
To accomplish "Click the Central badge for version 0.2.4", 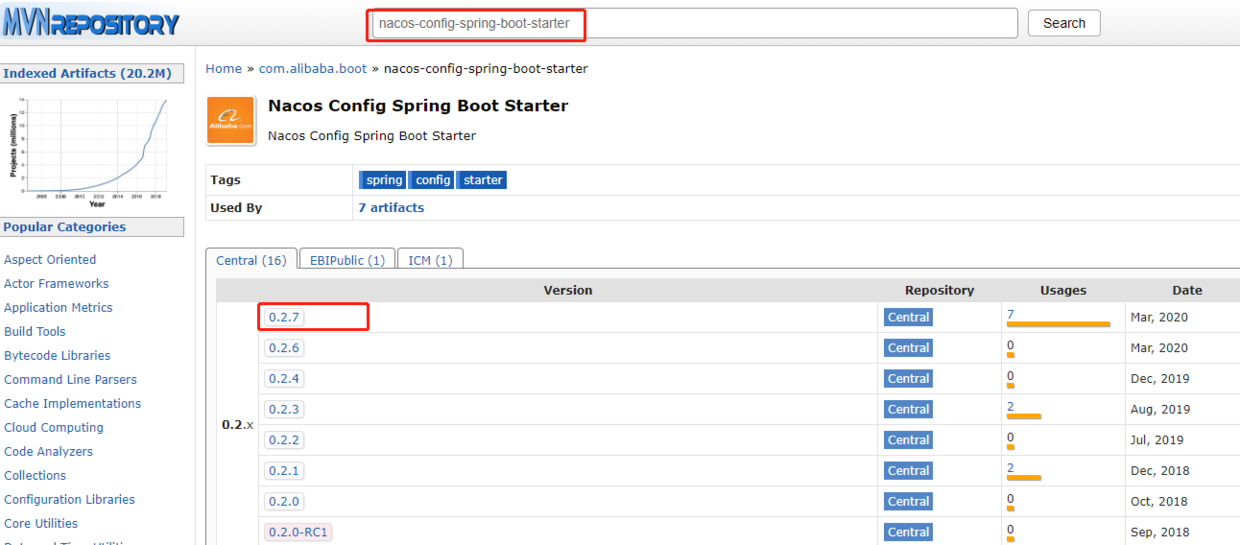I will pyautogui.click(x=908, y=379).
